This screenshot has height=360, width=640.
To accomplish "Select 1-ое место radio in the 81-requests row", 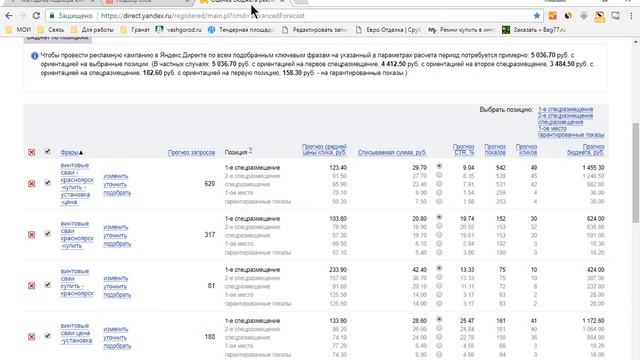I will click(439, 294).
